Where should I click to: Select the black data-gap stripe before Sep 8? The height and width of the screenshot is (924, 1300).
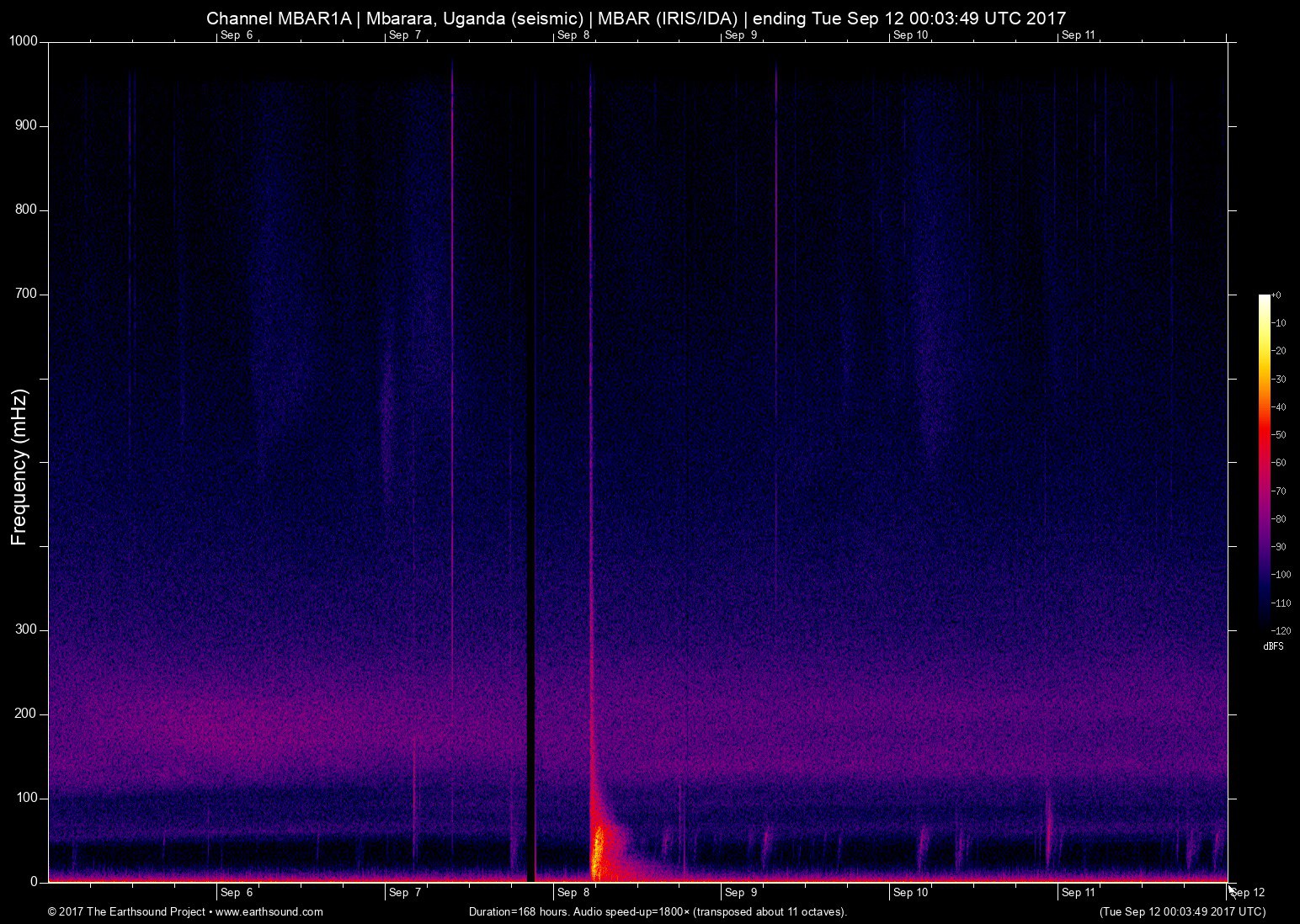(x=531, y=463)
